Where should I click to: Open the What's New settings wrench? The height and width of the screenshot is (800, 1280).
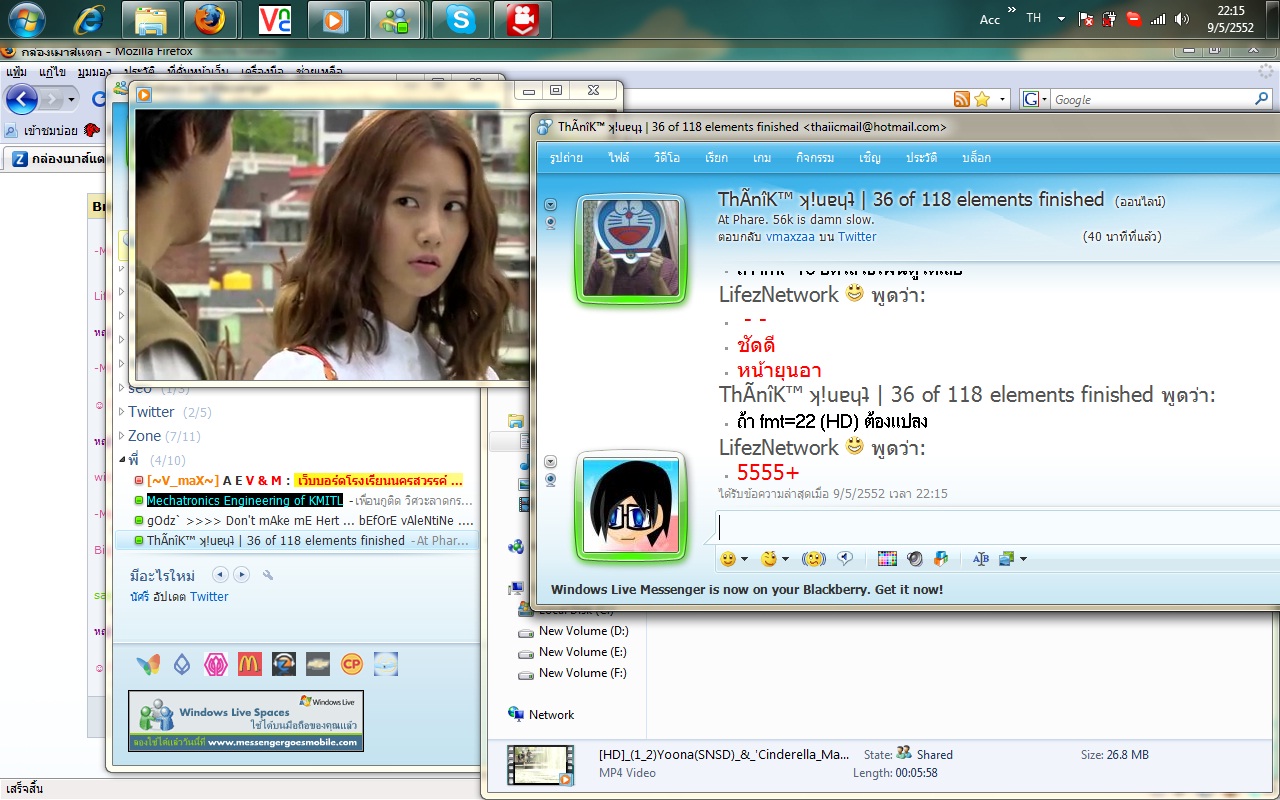(x=268, y=575)
